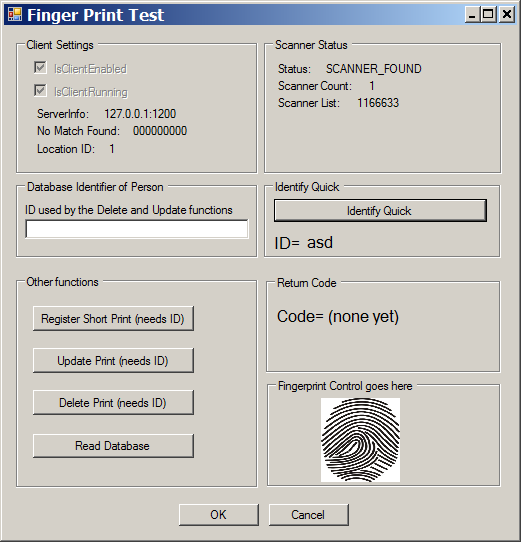Focus the Delete and Update ID input field
Image resolution: width=521 pixels, height=542 pixels.
(x=137, y=229)
